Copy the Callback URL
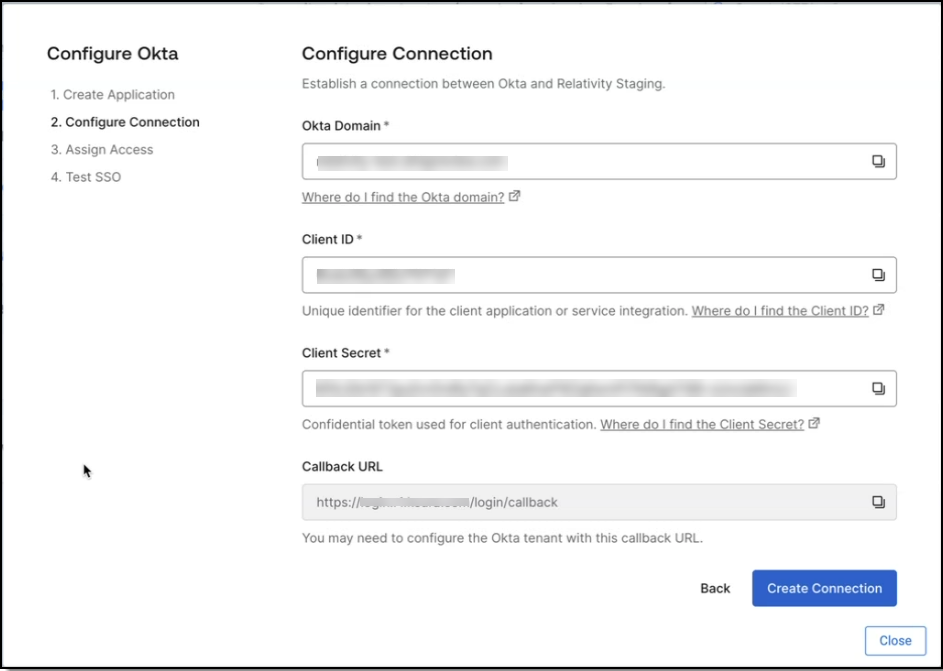943x671 pixels. [x=878, y=502]
